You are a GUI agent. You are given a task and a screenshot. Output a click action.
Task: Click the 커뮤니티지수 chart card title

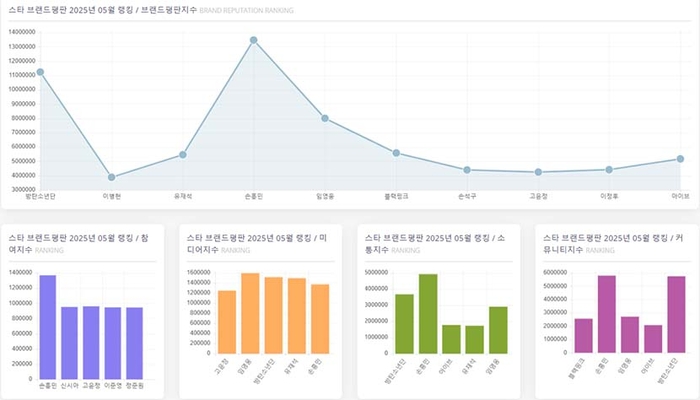pyautogui.click(x=613, y=243)
